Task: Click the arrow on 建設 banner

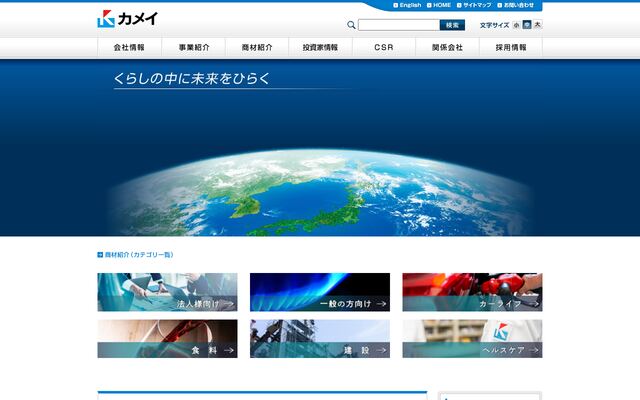Action: point(381,350)
